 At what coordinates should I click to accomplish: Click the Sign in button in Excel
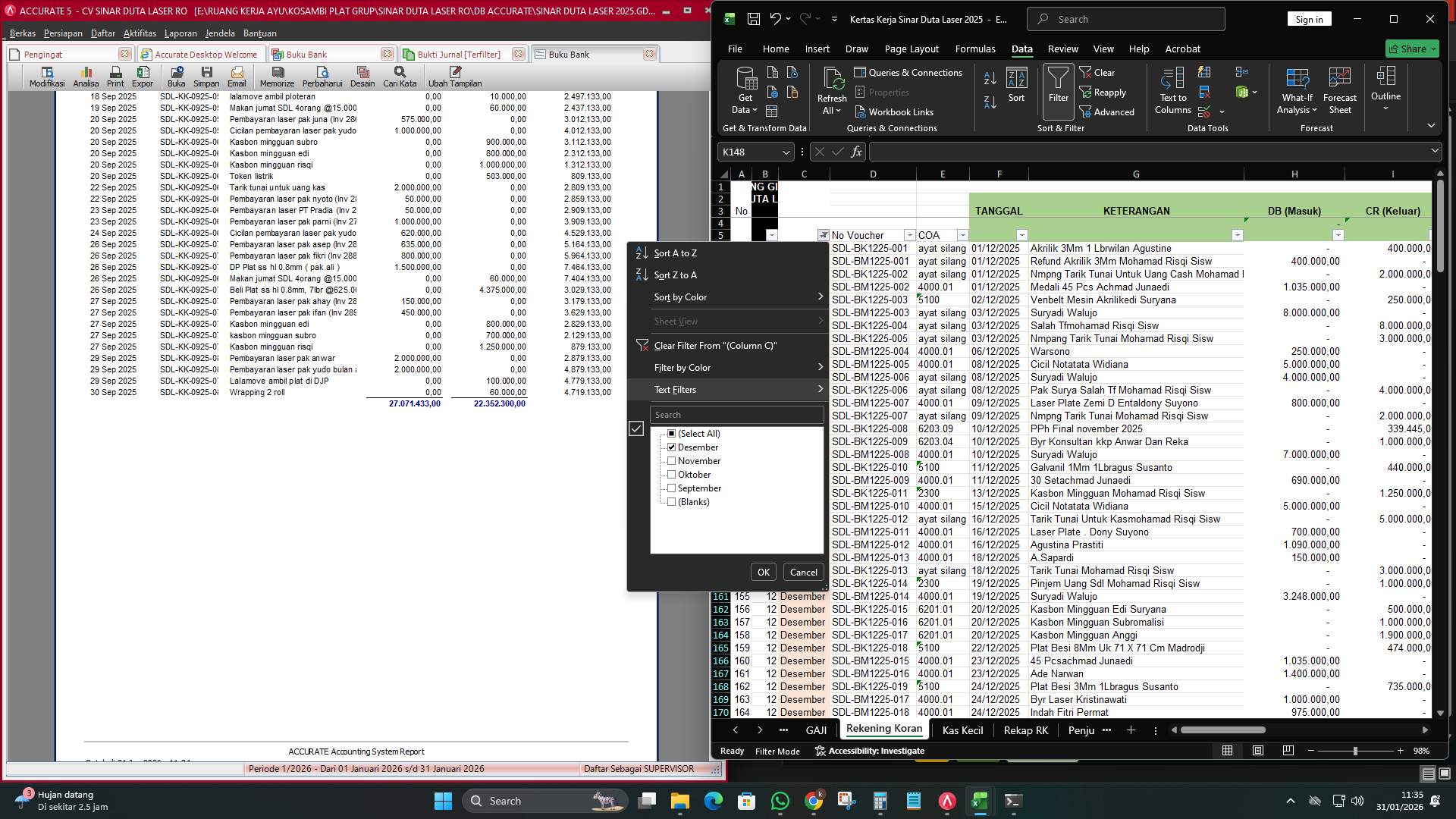(x=1309, y=18)
